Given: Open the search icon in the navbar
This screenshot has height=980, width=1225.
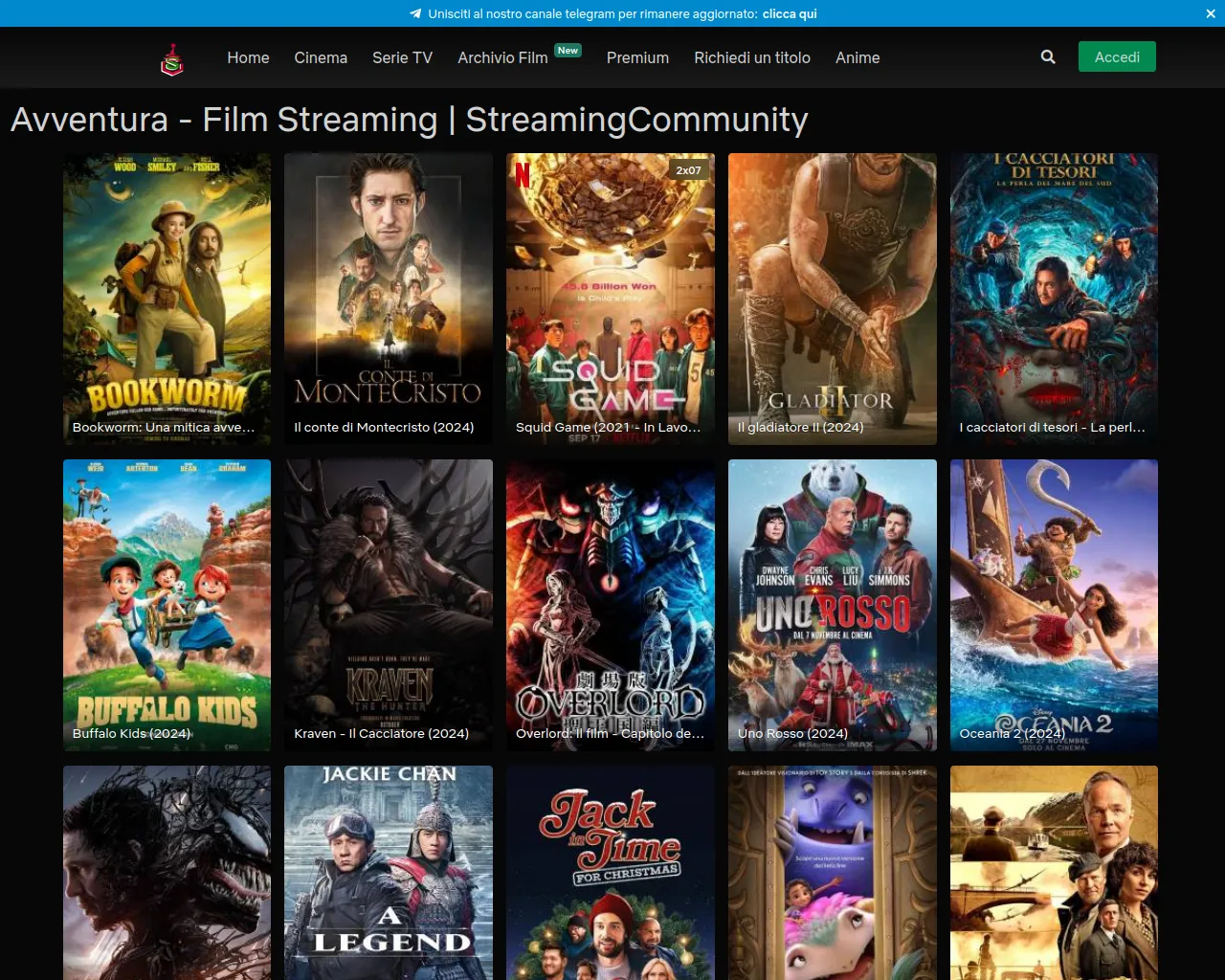Looking at the screenshot, I should pos(1047,56).
